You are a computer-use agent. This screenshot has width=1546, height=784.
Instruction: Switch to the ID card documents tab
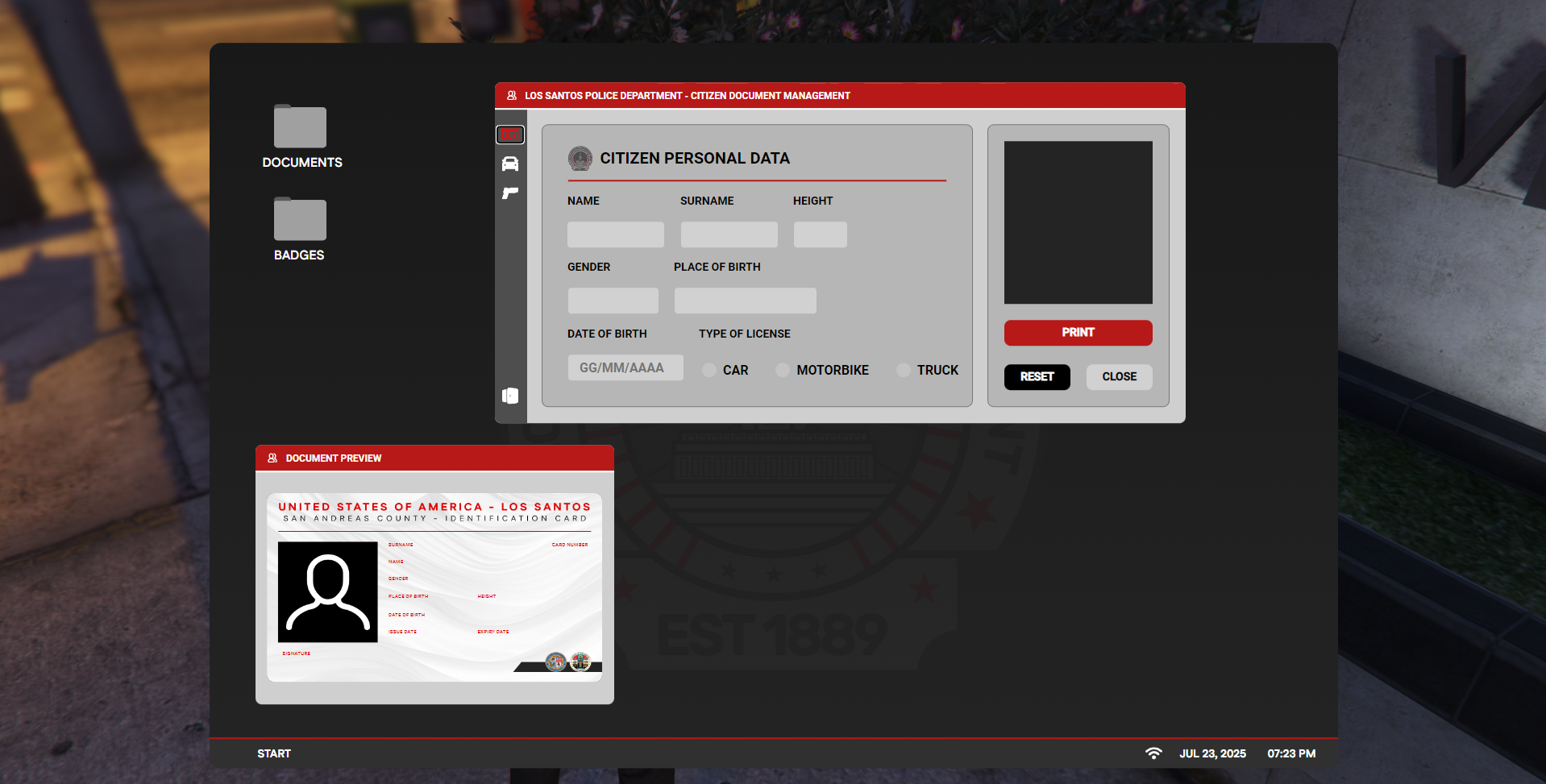click(x=510, y=135)
